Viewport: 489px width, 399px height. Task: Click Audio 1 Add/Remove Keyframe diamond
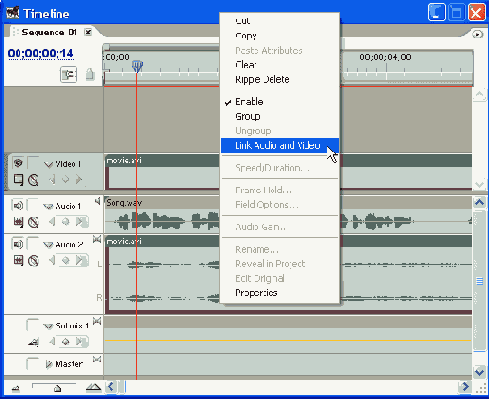66,222
